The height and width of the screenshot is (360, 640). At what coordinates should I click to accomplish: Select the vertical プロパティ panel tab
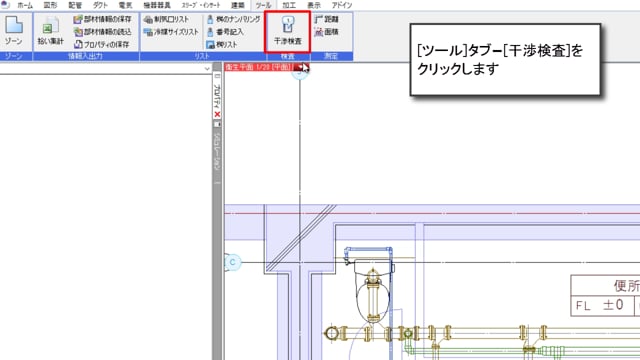coord(217,96)
